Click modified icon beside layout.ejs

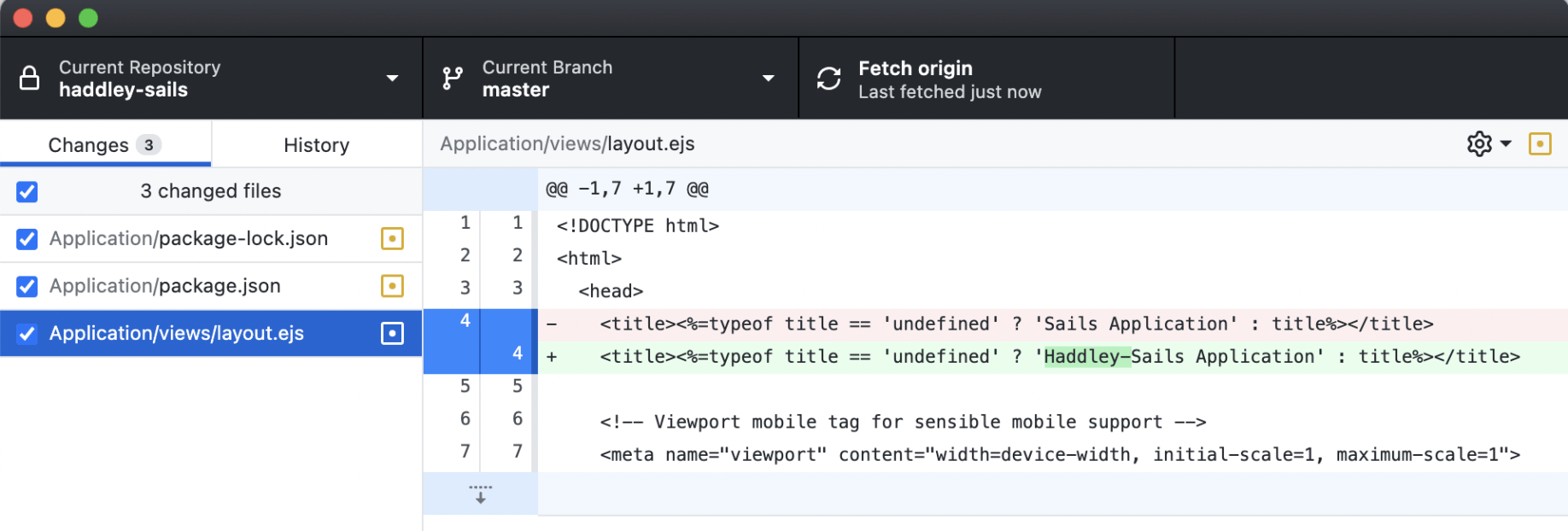pyautogui.click(x=392, y=334)
